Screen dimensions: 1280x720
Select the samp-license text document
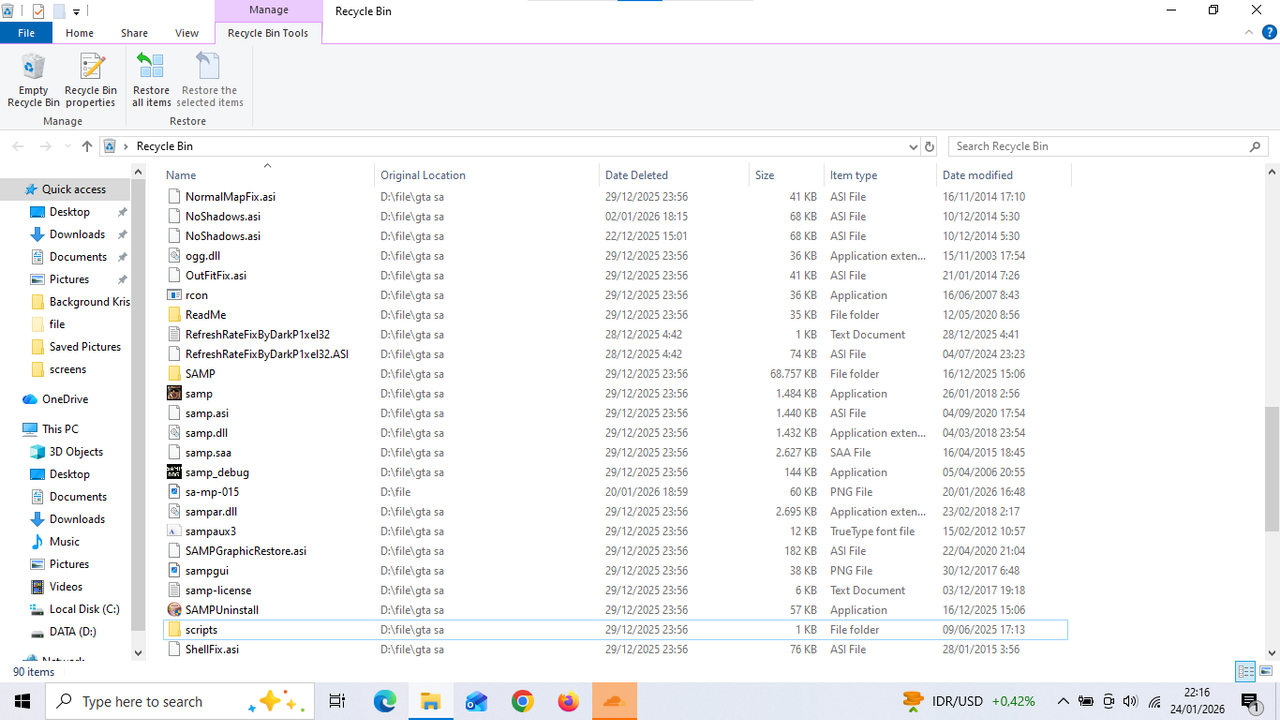218,591
